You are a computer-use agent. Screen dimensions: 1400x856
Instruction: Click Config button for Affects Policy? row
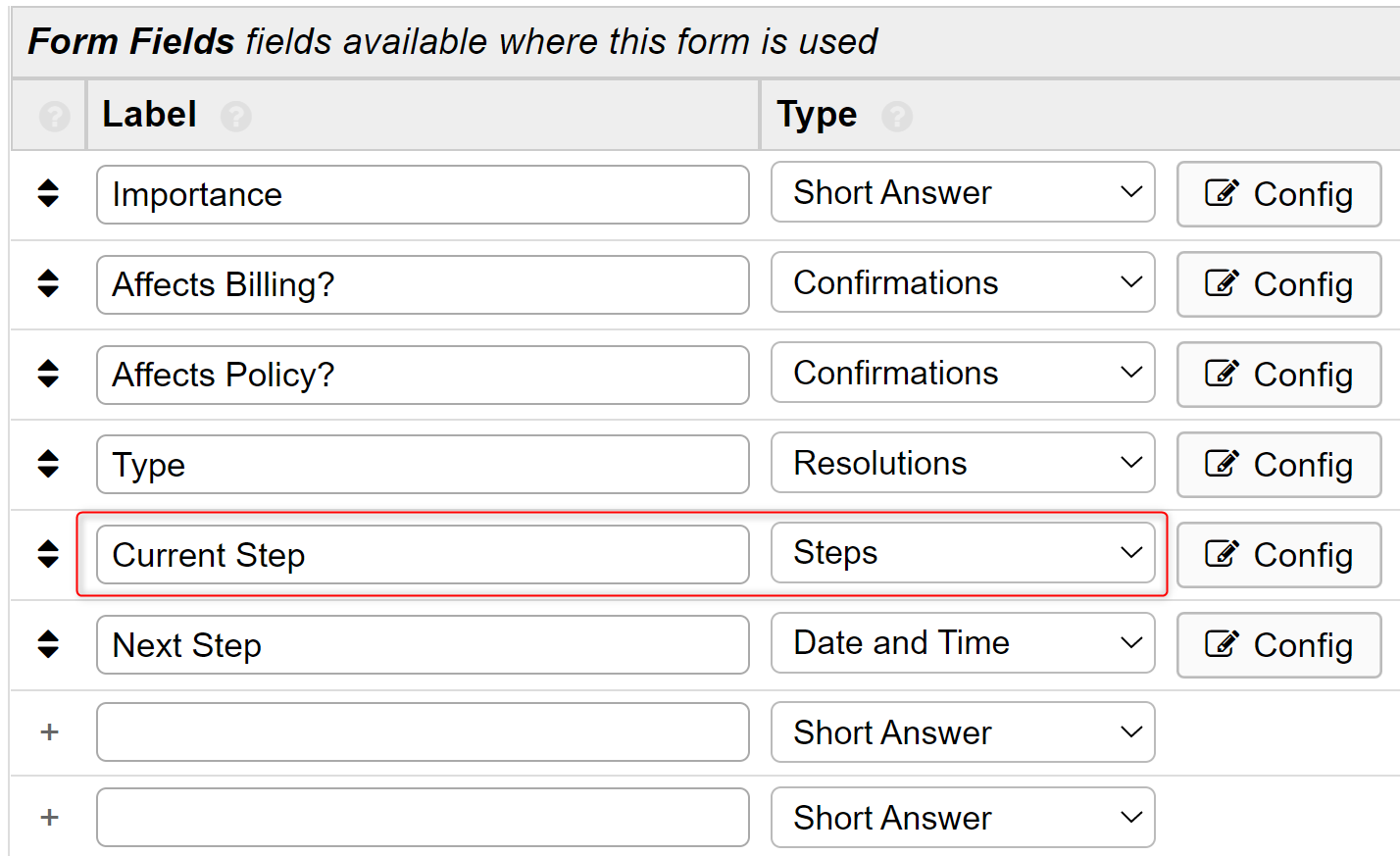pos(1278,375)
